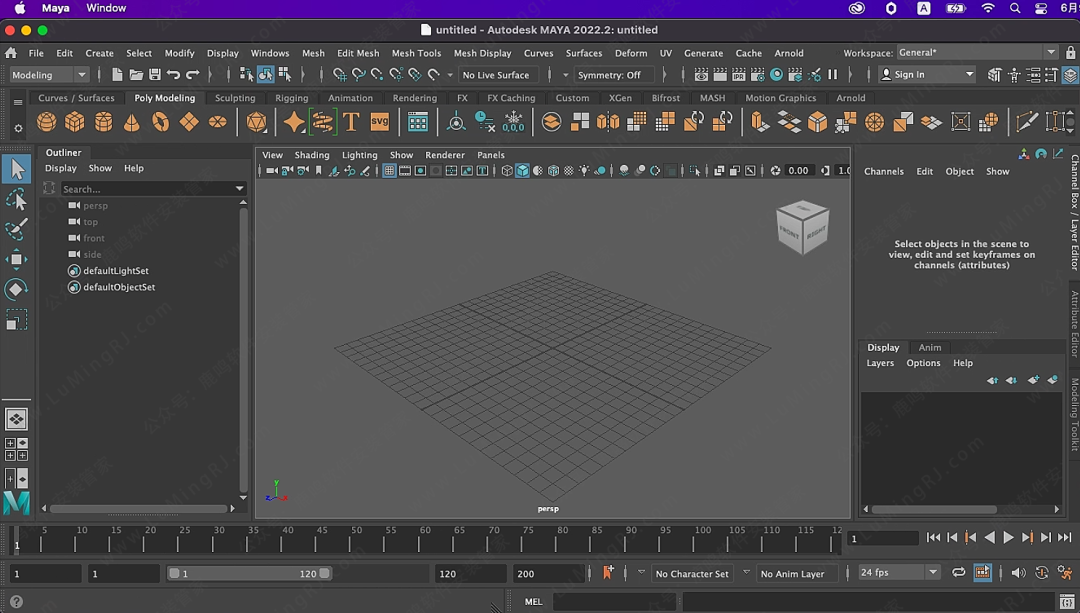
Task: Click the polygon Type text tool icon
Action: click(351, 122)
